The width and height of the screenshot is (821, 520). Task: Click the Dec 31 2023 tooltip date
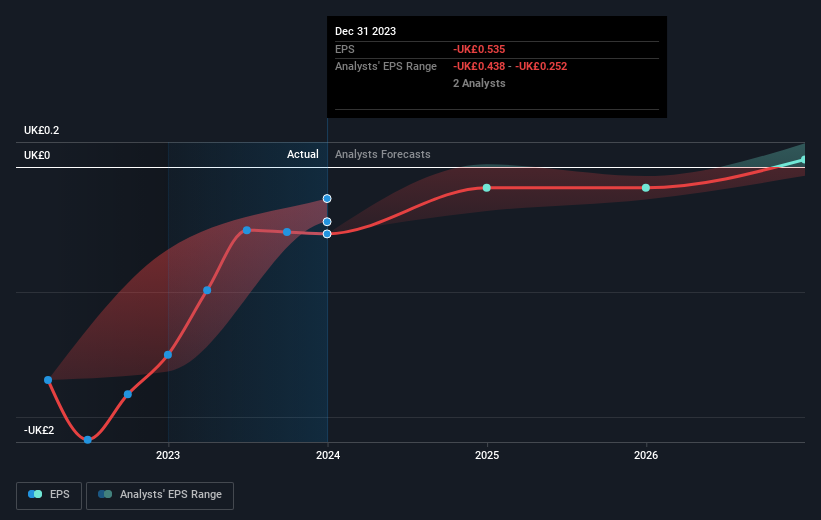coord(365,31)
